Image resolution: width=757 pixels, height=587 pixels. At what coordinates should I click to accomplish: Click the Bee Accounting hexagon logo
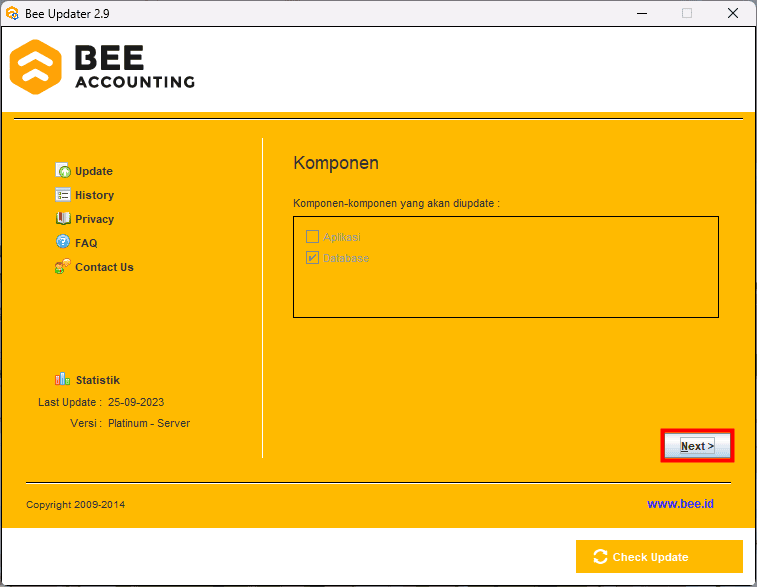coord(36,67)
